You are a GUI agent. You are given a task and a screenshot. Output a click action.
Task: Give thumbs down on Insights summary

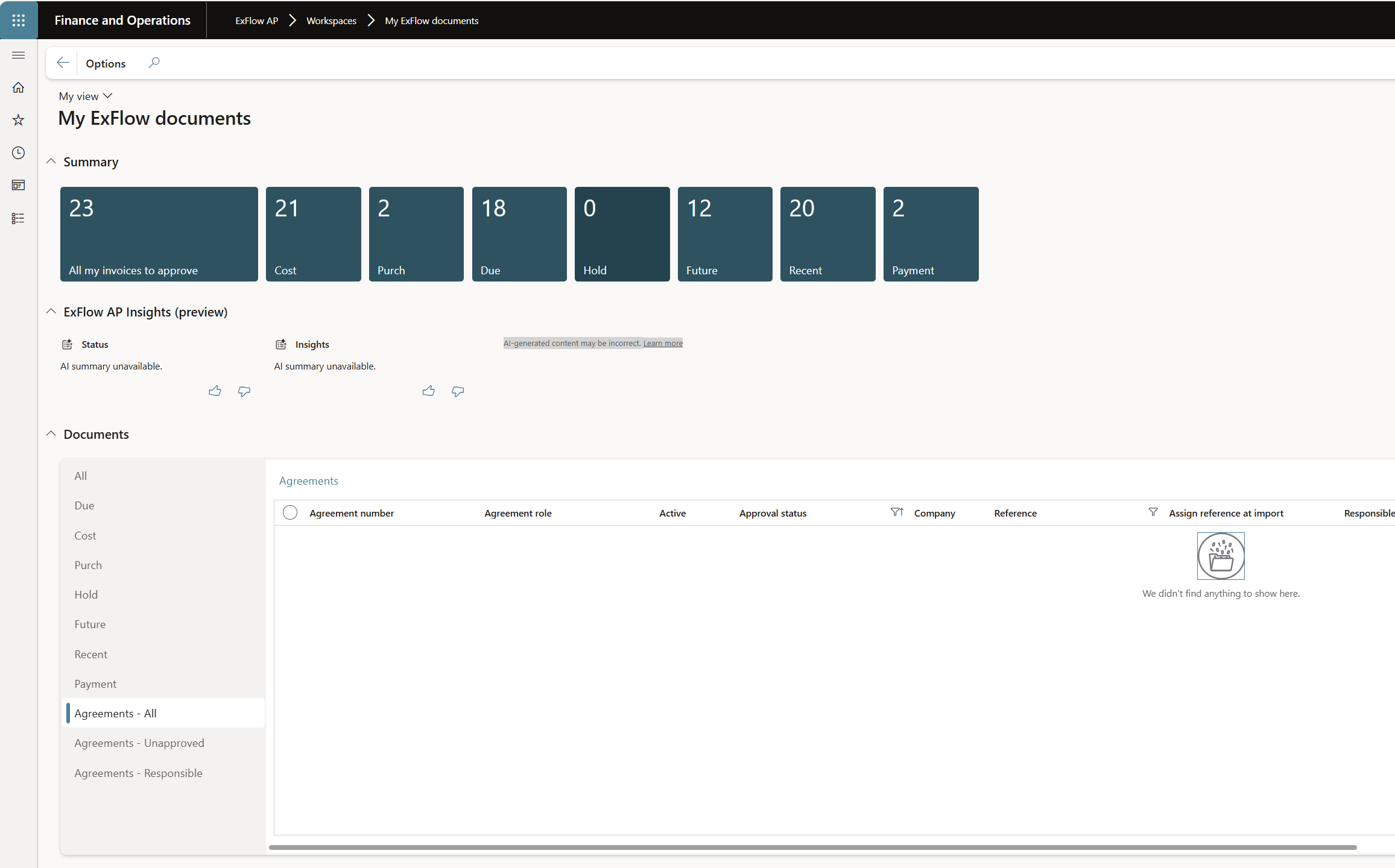pyautogui.click(x=458, y=391)
